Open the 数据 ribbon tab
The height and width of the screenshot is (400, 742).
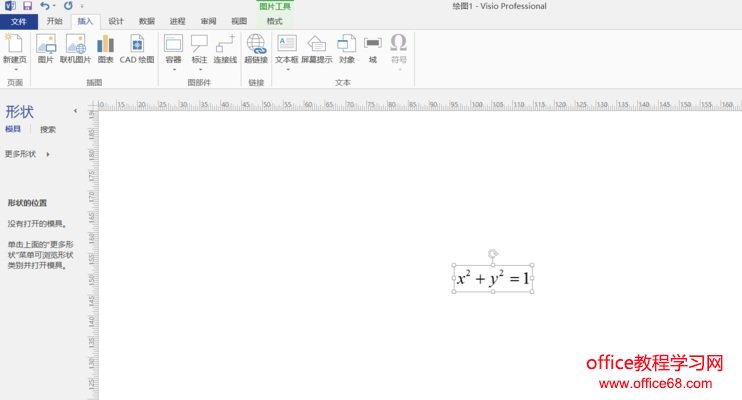point(147,21)
